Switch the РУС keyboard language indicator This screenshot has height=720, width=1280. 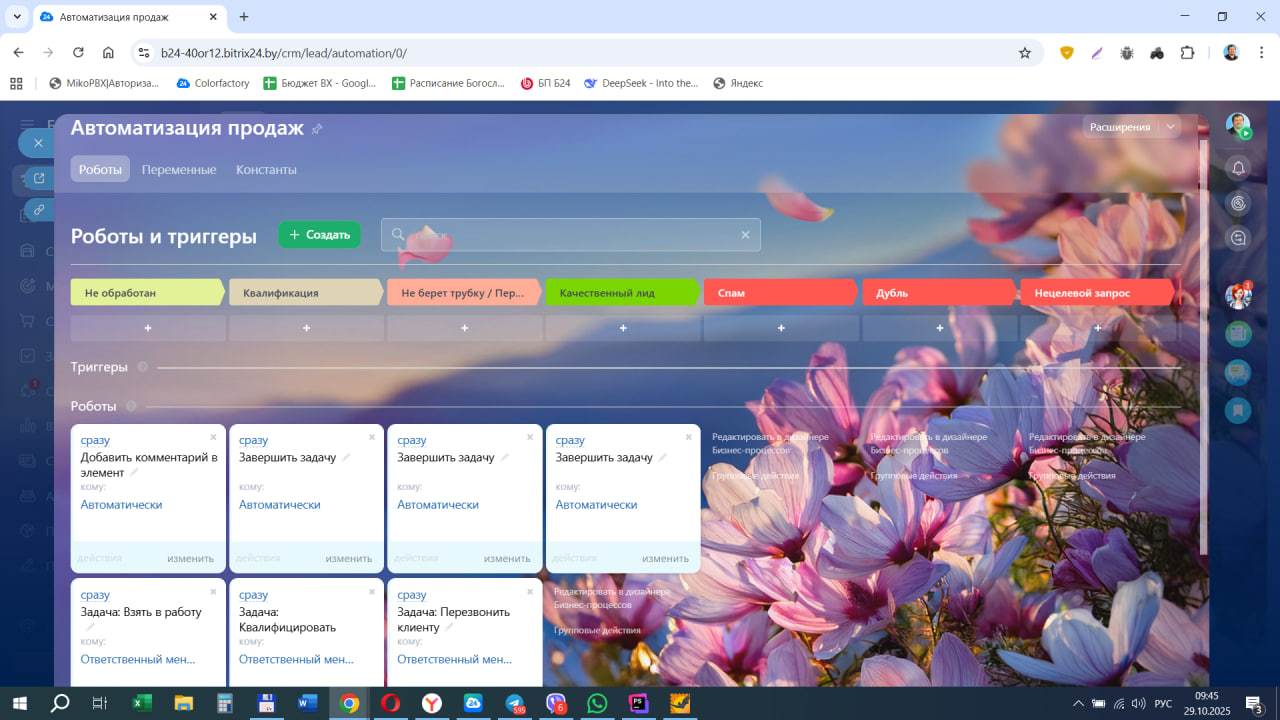[1163, 703]
